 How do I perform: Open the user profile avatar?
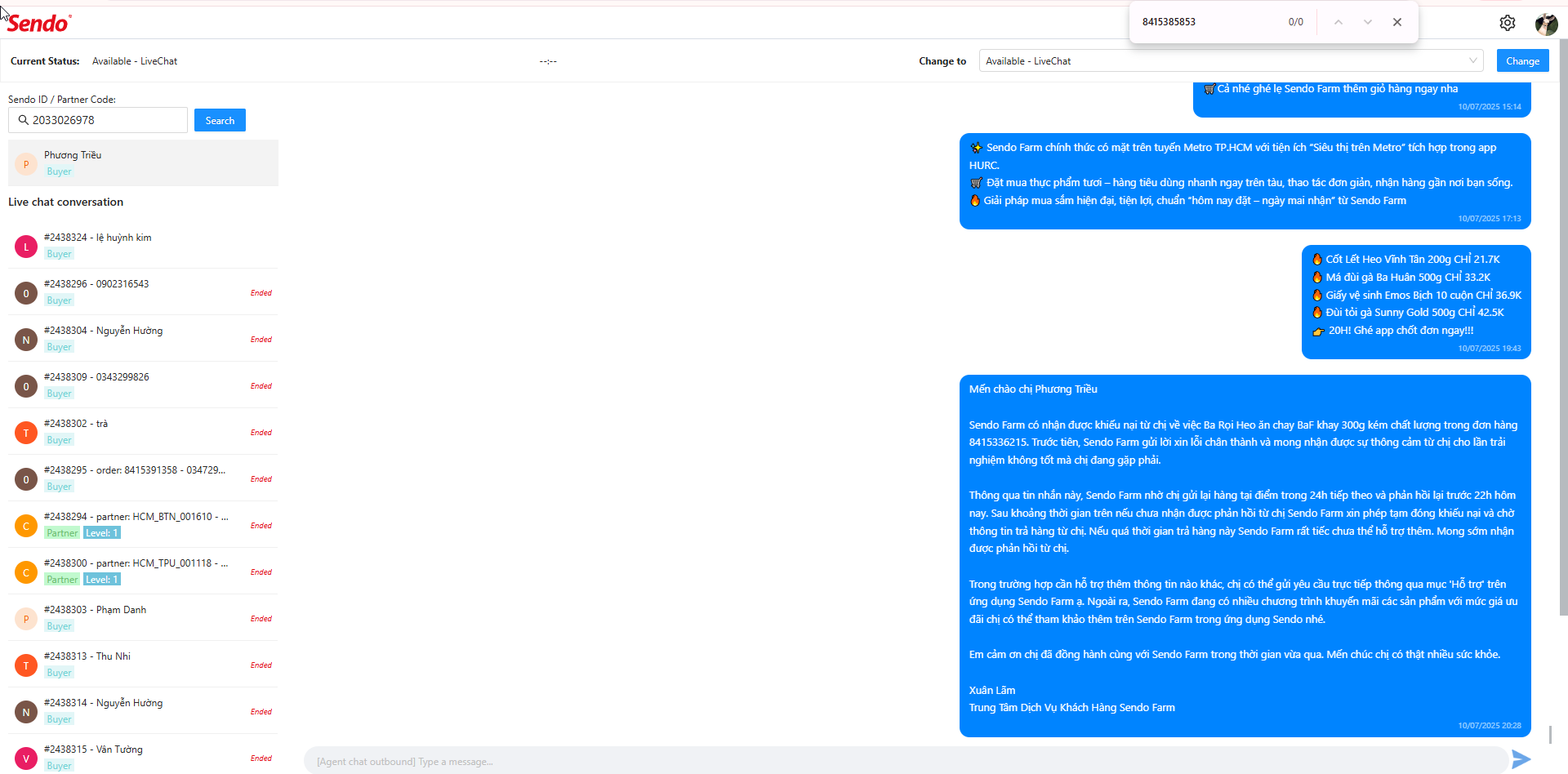[x=1546, y=24]
